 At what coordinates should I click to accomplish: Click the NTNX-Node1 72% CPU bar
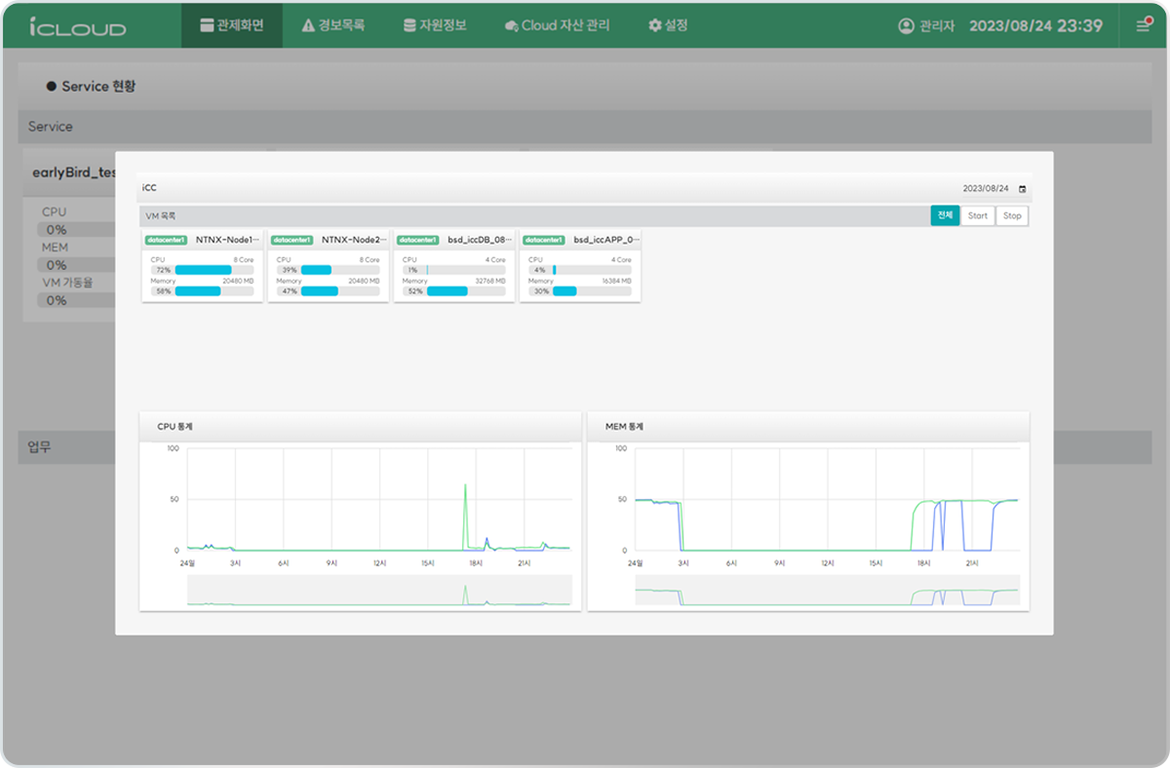[x=202, y=270]
